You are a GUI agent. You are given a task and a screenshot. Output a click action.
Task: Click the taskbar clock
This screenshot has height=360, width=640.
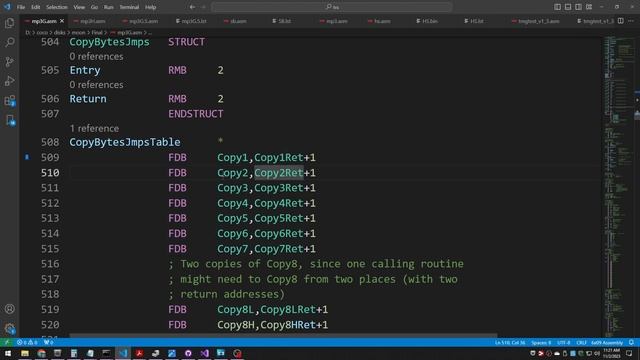point(611,353)
